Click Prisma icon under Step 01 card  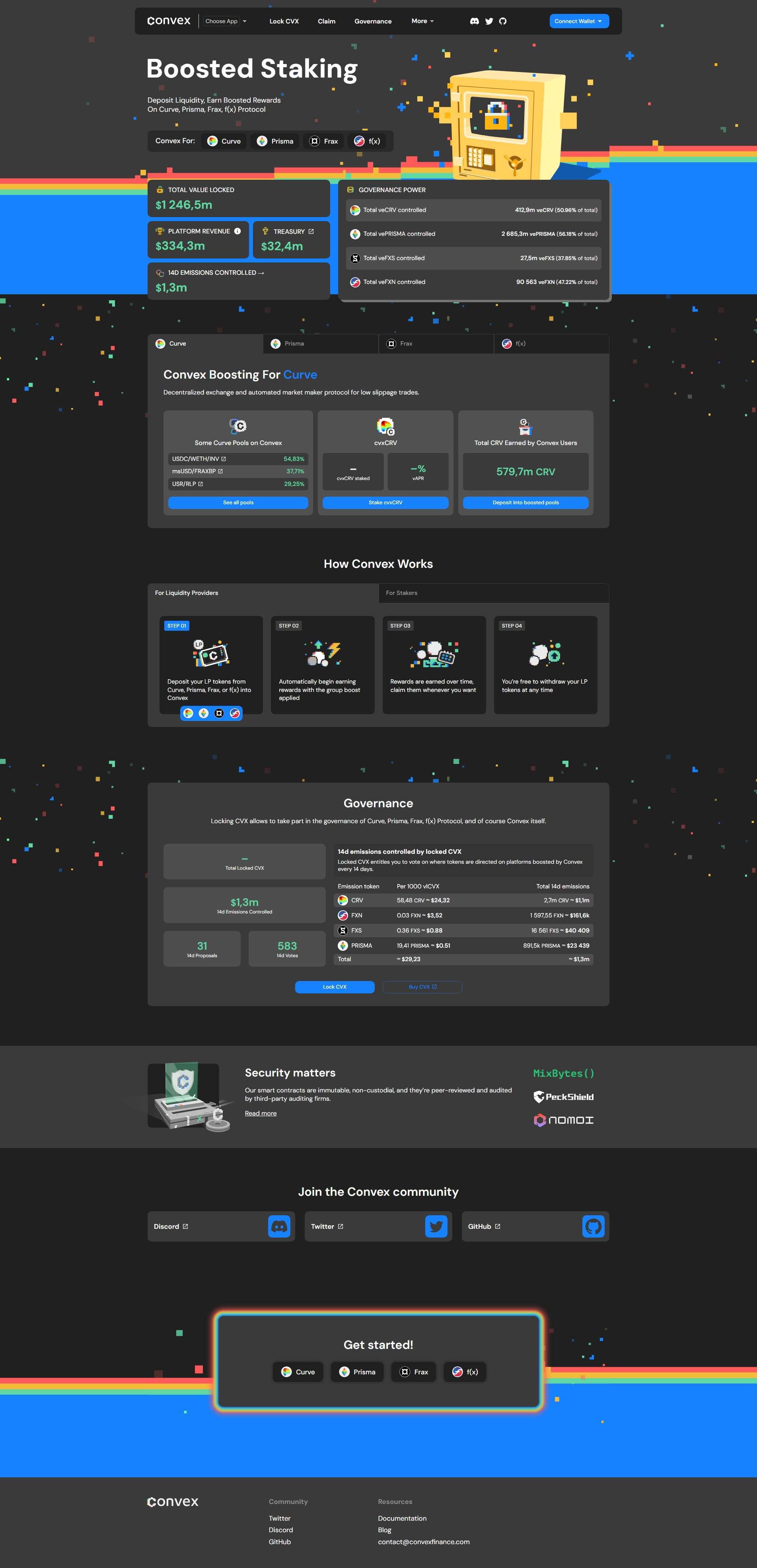(203, 713)
